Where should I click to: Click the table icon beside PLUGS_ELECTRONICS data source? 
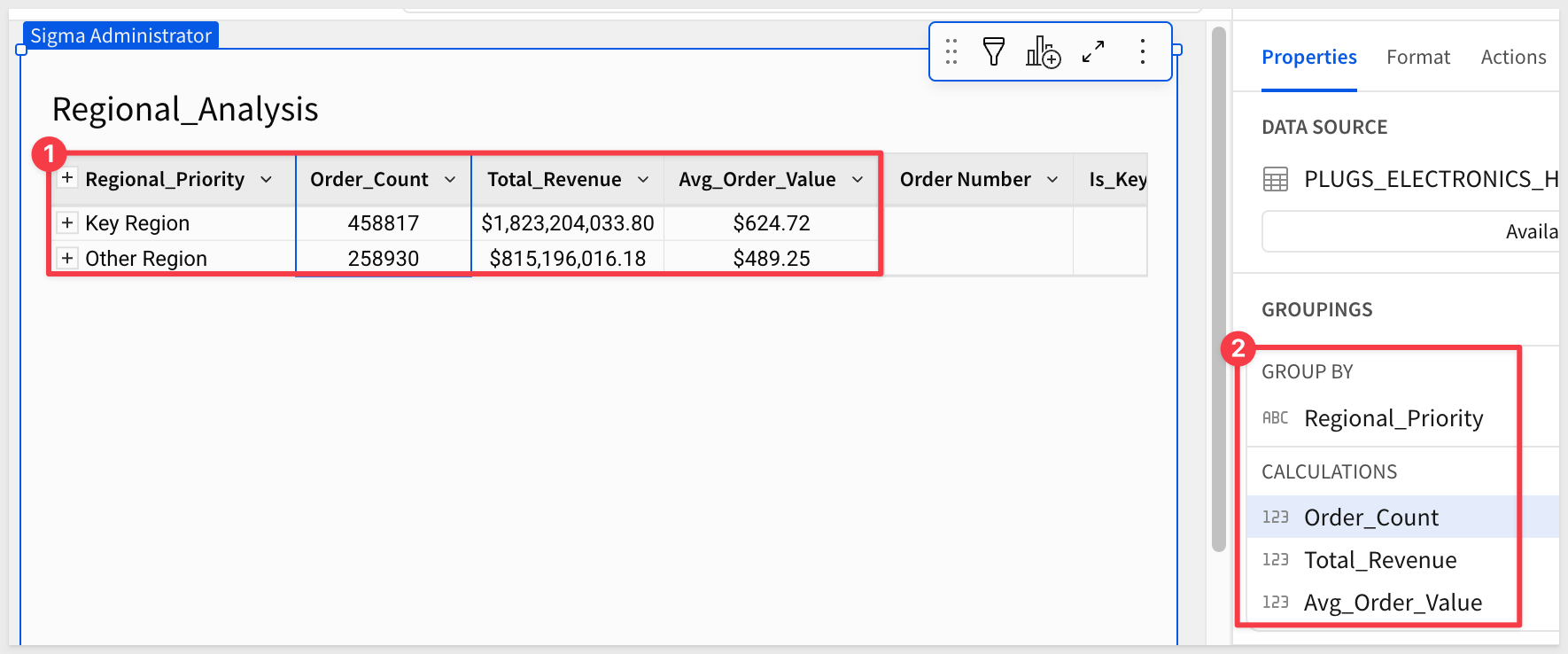click(x=1275, y=180)
